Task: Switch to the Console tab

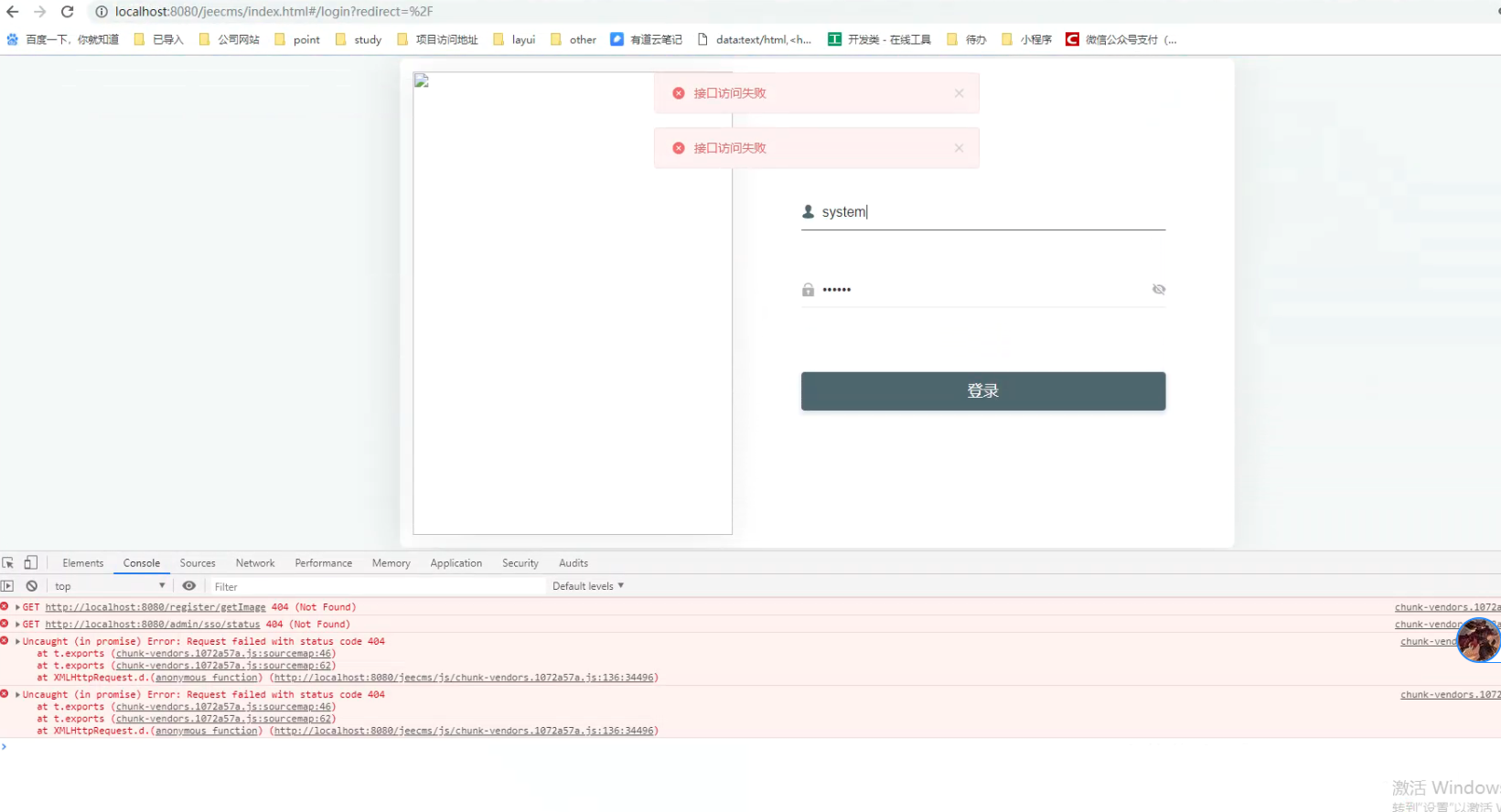Action: (x=142, y=563)
